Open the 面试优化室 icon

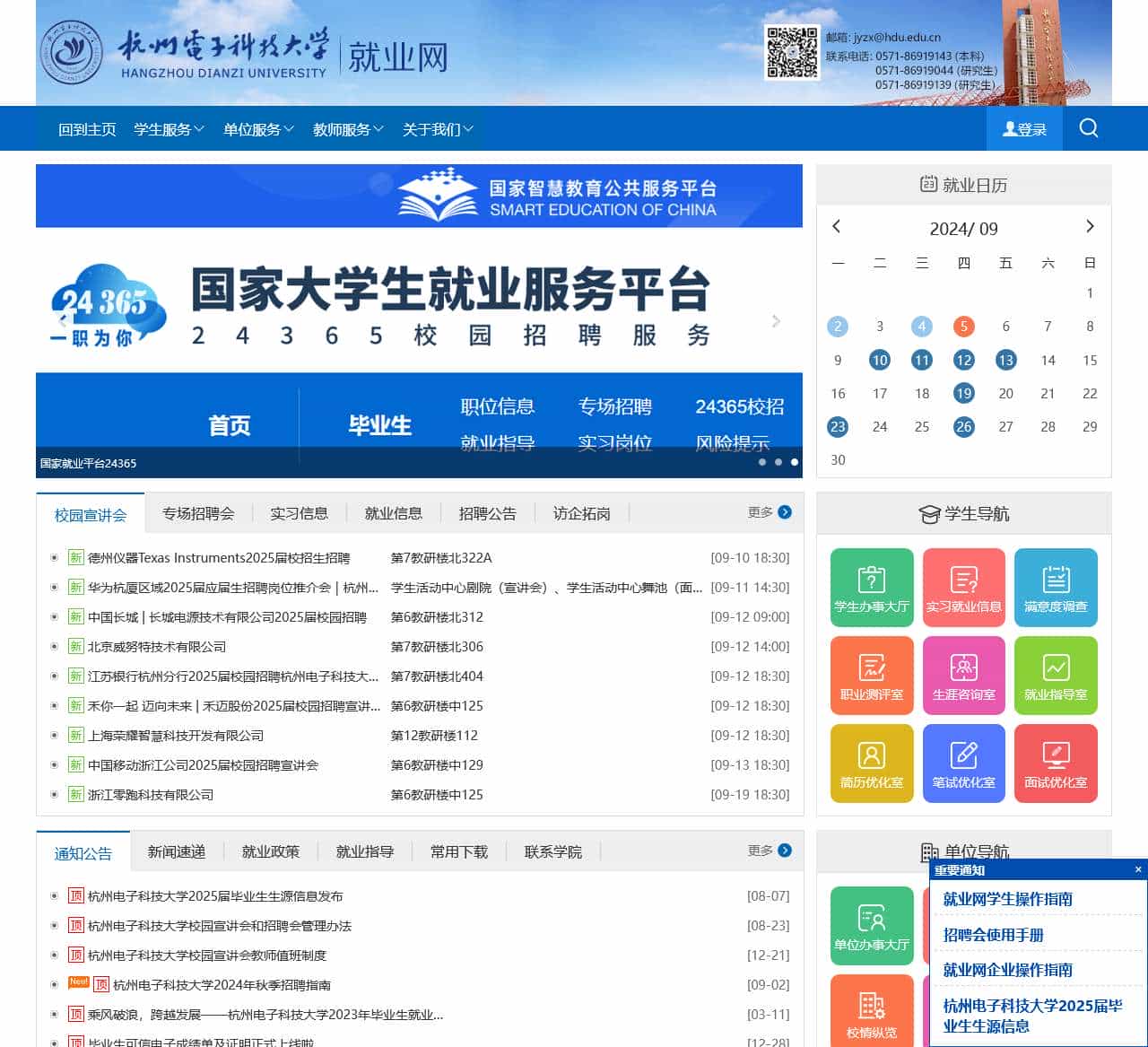coord(1056,763)
